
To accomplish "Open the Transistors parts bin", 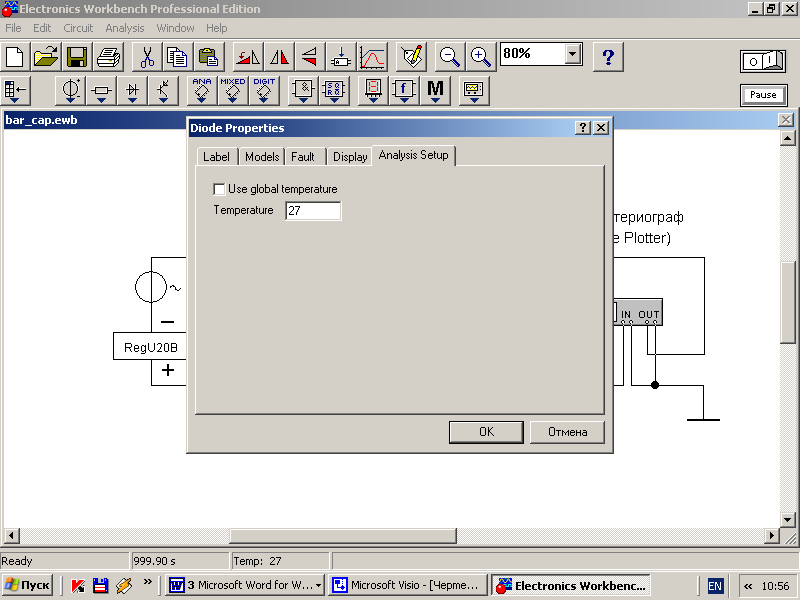I will tap(163, 90).
